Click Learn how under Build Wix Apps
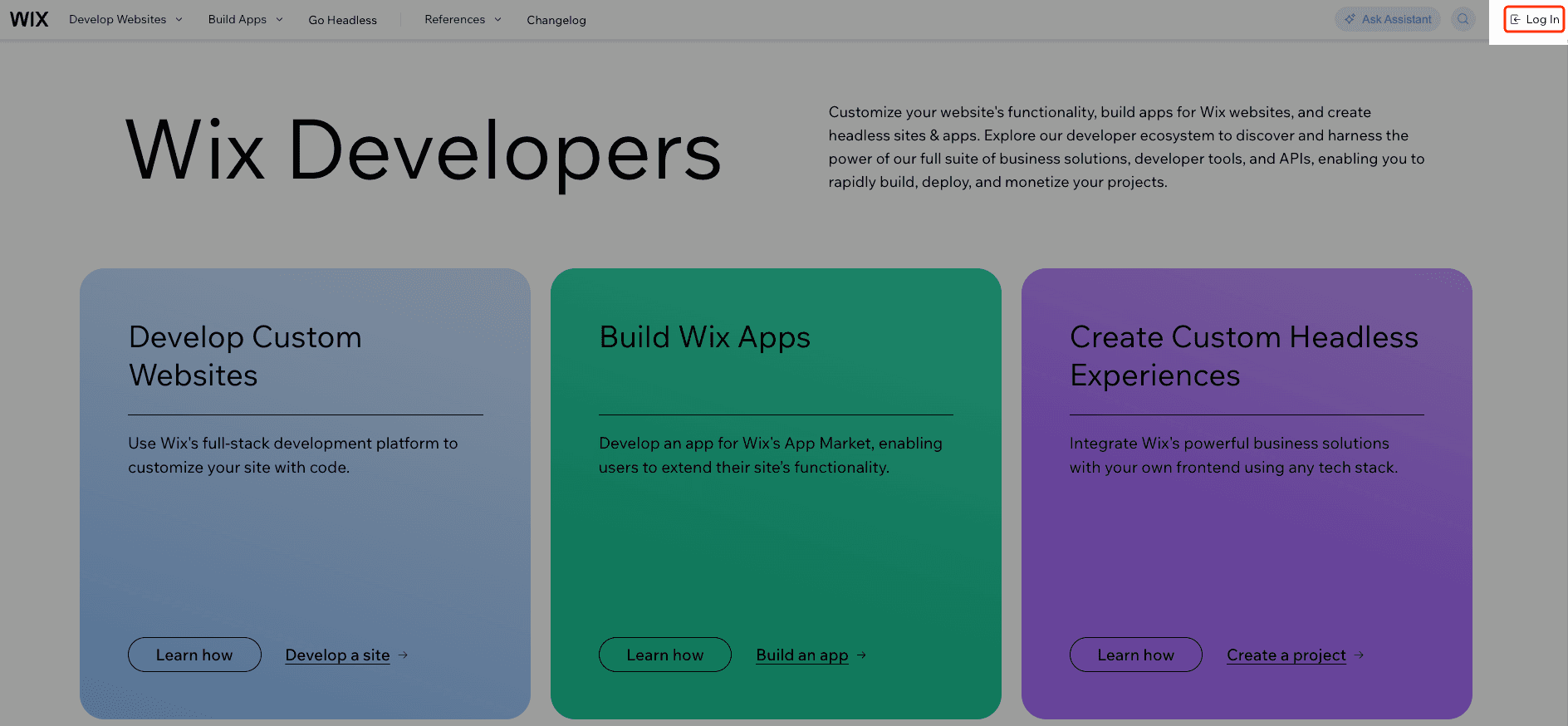The width and height of the screenshot is (1568, 726). pyautogui.click(x=665, y=655)
